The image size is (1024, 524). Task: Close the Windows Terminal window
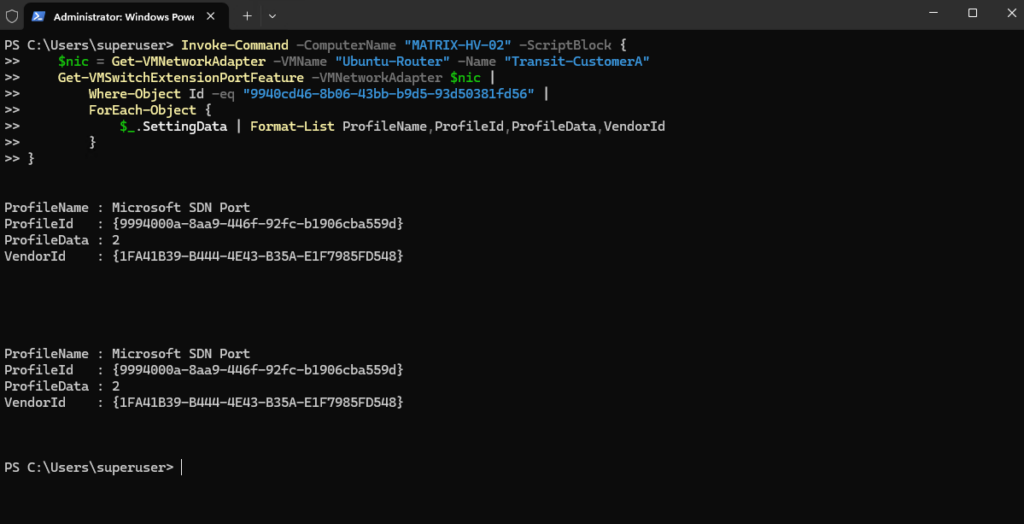[x=1008, y=13]
